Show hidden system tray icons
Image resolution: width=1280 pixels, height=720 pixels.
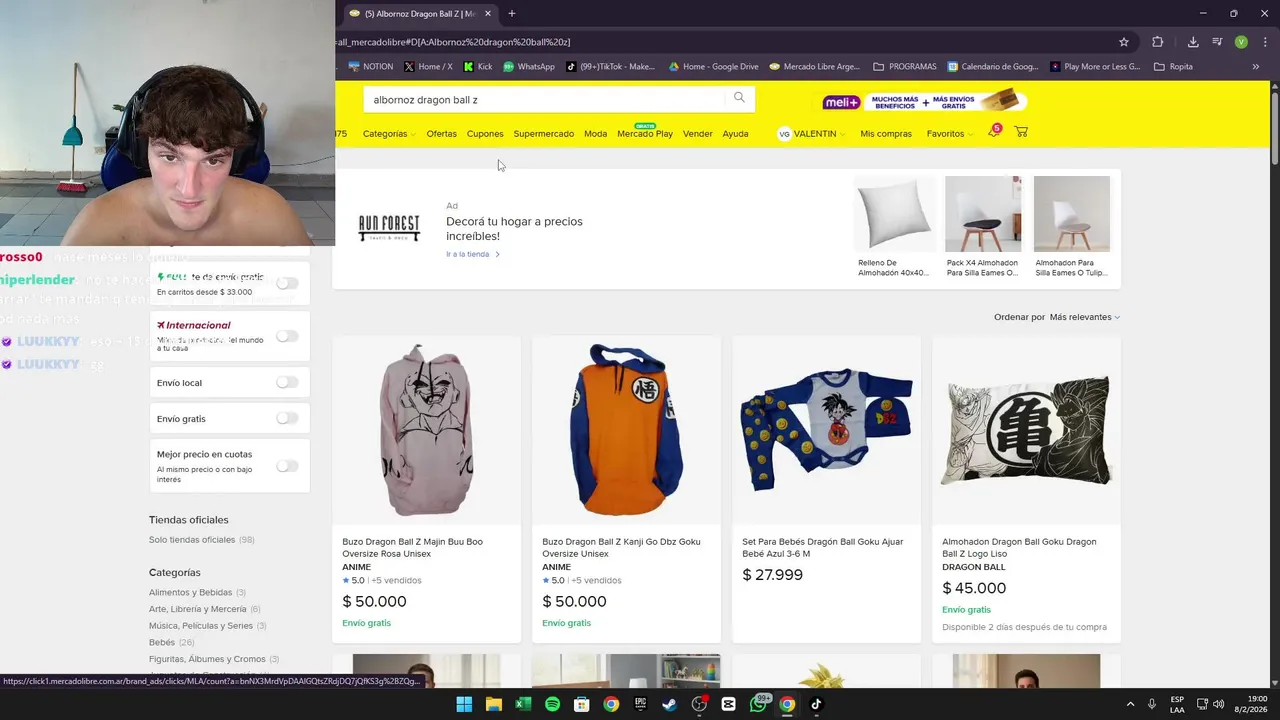coord(1130,704)
